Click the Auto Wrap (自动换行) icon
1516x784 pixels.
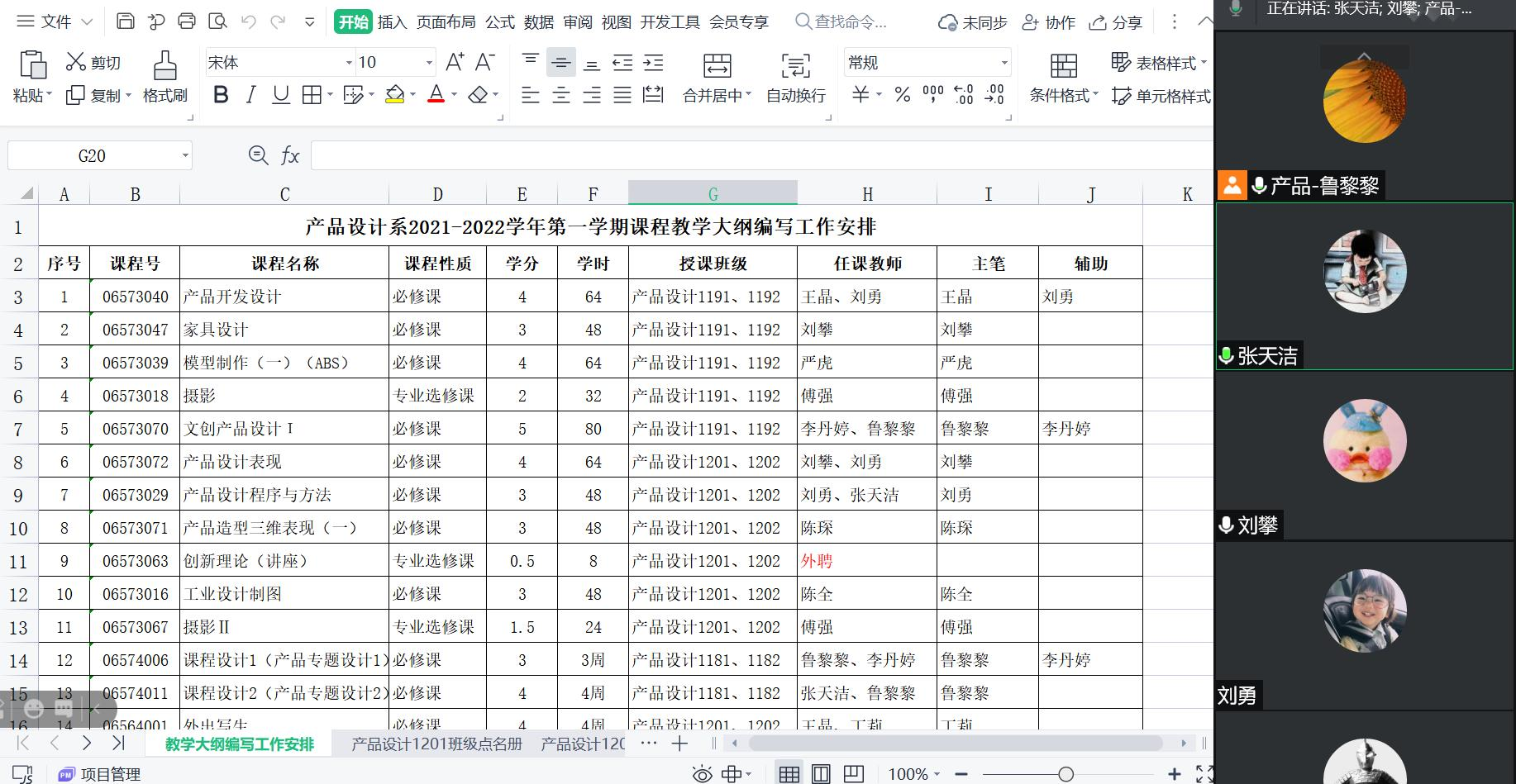pos(795,65)
